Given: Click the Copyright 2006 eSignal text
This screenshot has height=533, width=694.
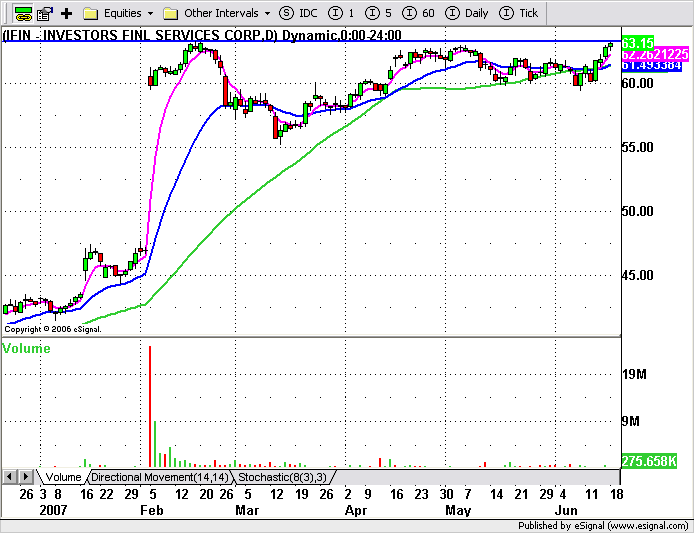Looking at the screenshot, I should (53, 329).
